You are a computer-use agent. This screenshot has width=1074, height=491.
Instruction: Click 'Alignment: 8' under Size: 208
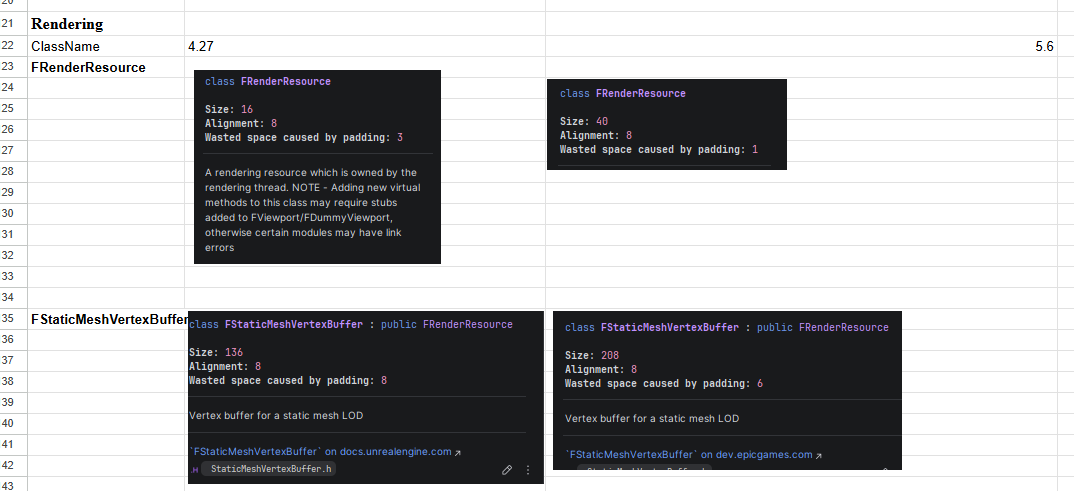point(601,369)
